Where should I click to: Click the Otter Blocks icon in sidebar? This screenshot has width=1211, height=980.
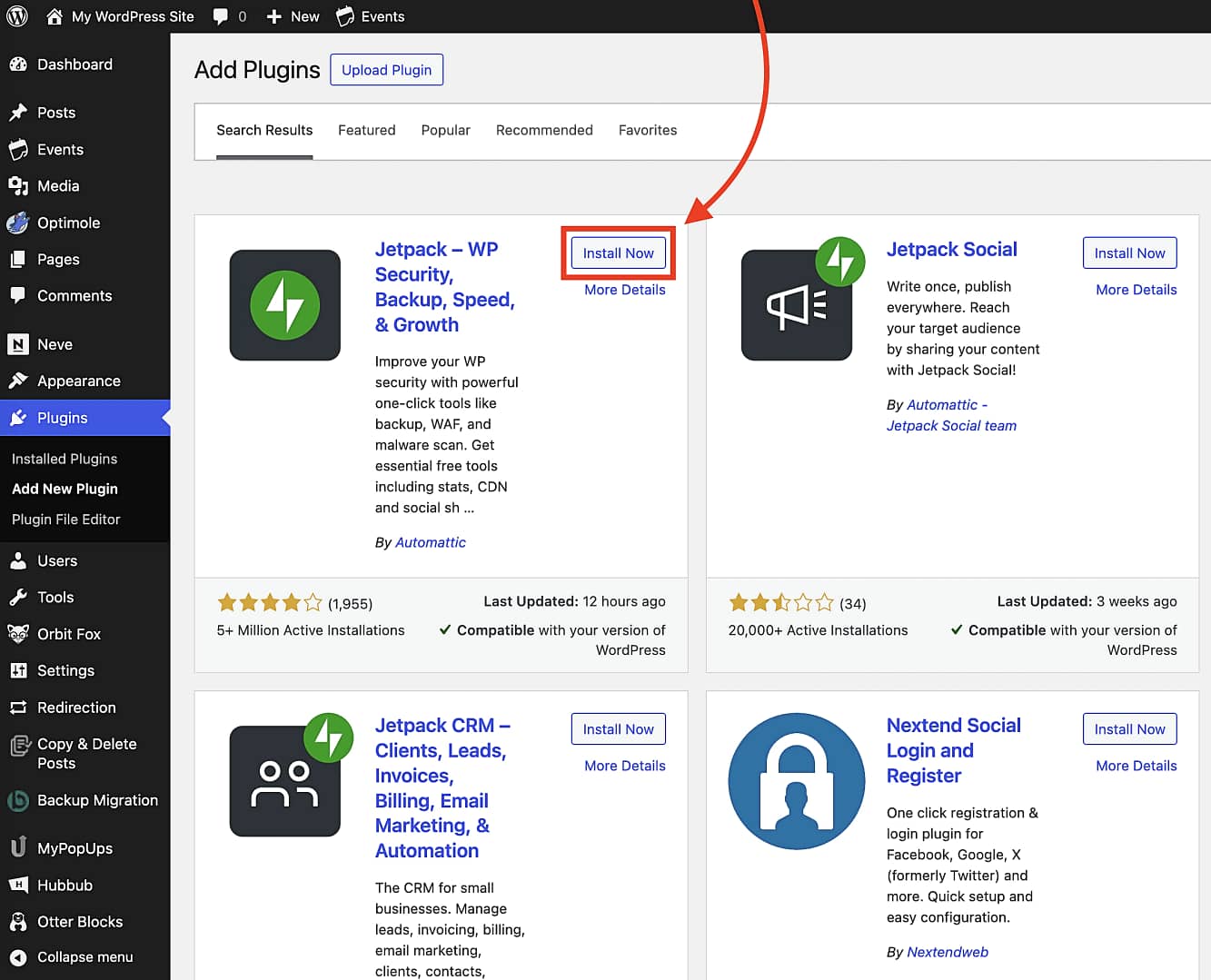click(18, 922)
